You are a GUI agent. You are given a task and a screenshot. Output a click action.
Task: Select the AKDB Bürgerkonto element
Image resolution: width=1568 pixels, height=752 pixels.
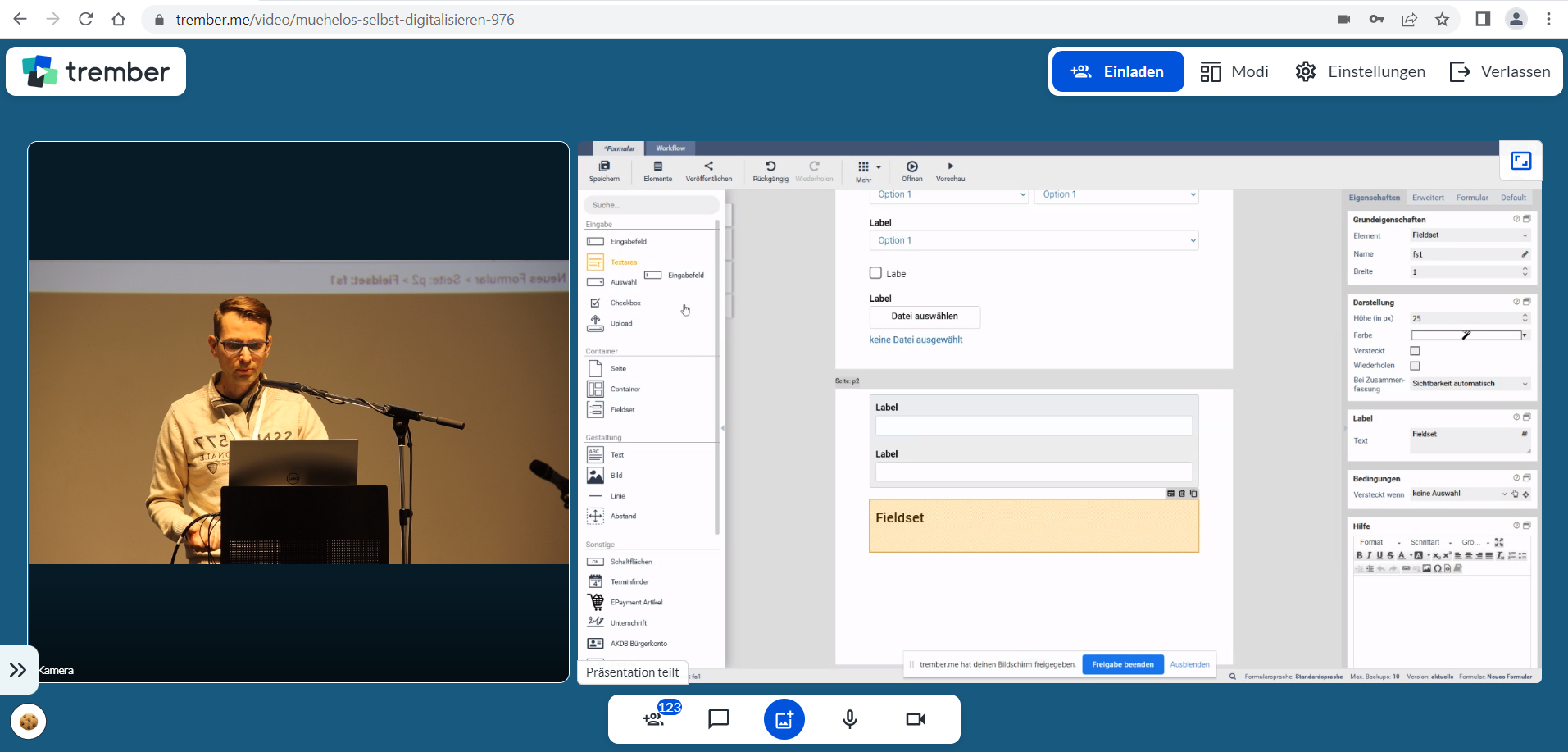[x=628, y=643]
